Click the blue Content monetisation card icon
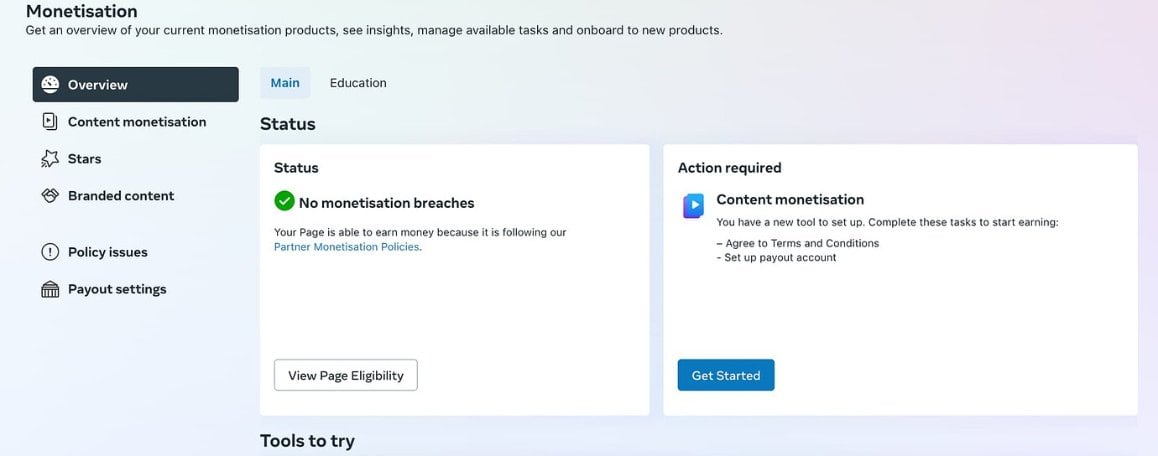 coord(693,205)
